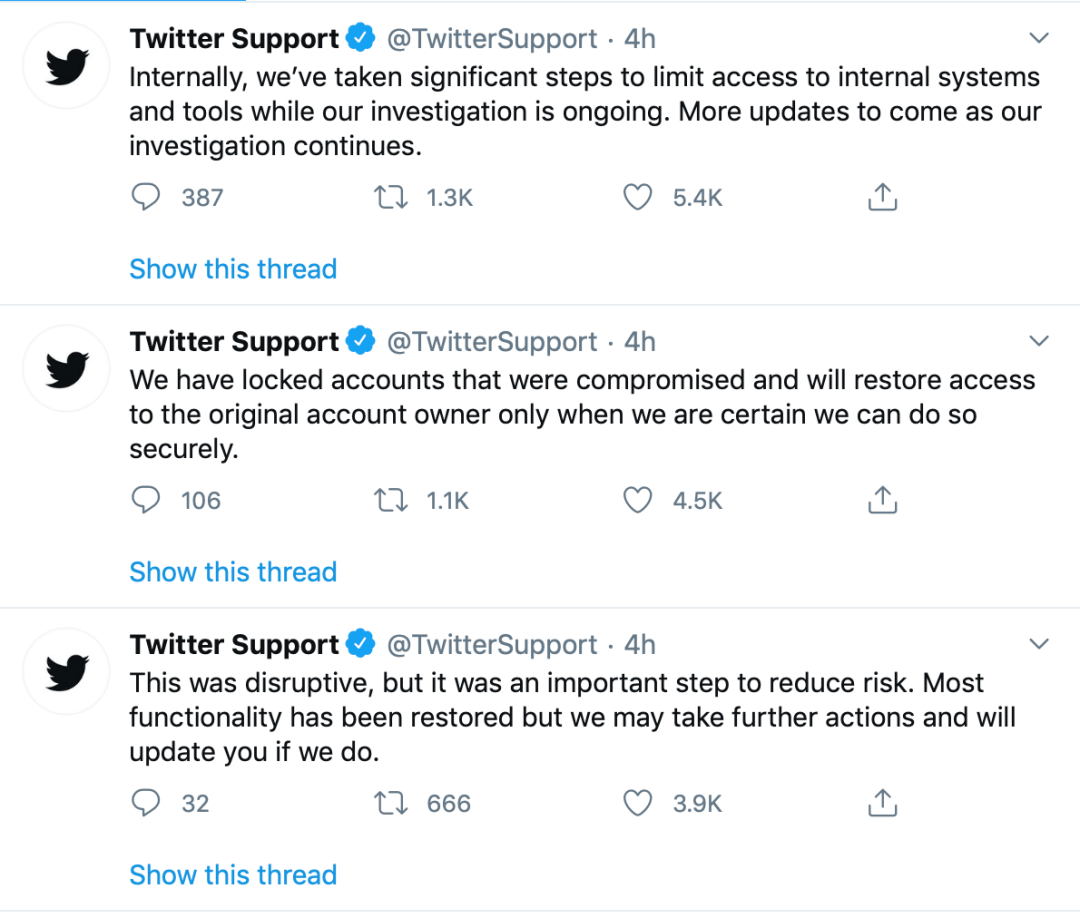1080x918 pixels.
Task: Share the 'This was disruptive' tweet
Action: [x=881, y=803]
